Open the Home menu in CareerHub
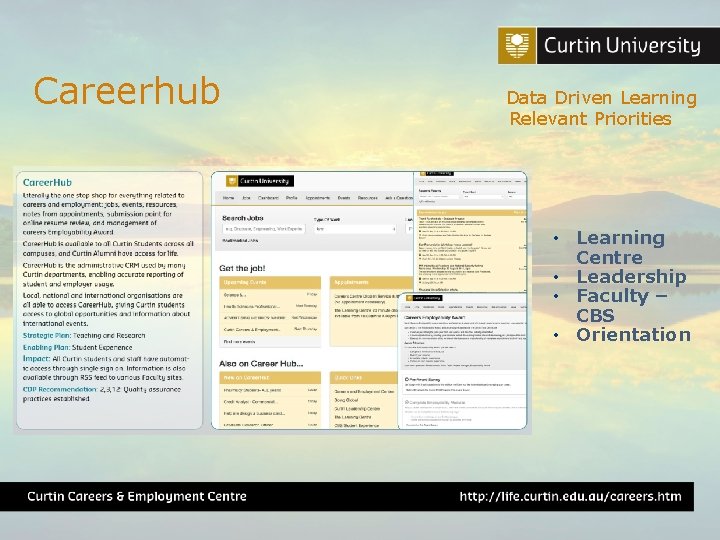The height and width of the screenshot is (540, 720). click(228, 198)
